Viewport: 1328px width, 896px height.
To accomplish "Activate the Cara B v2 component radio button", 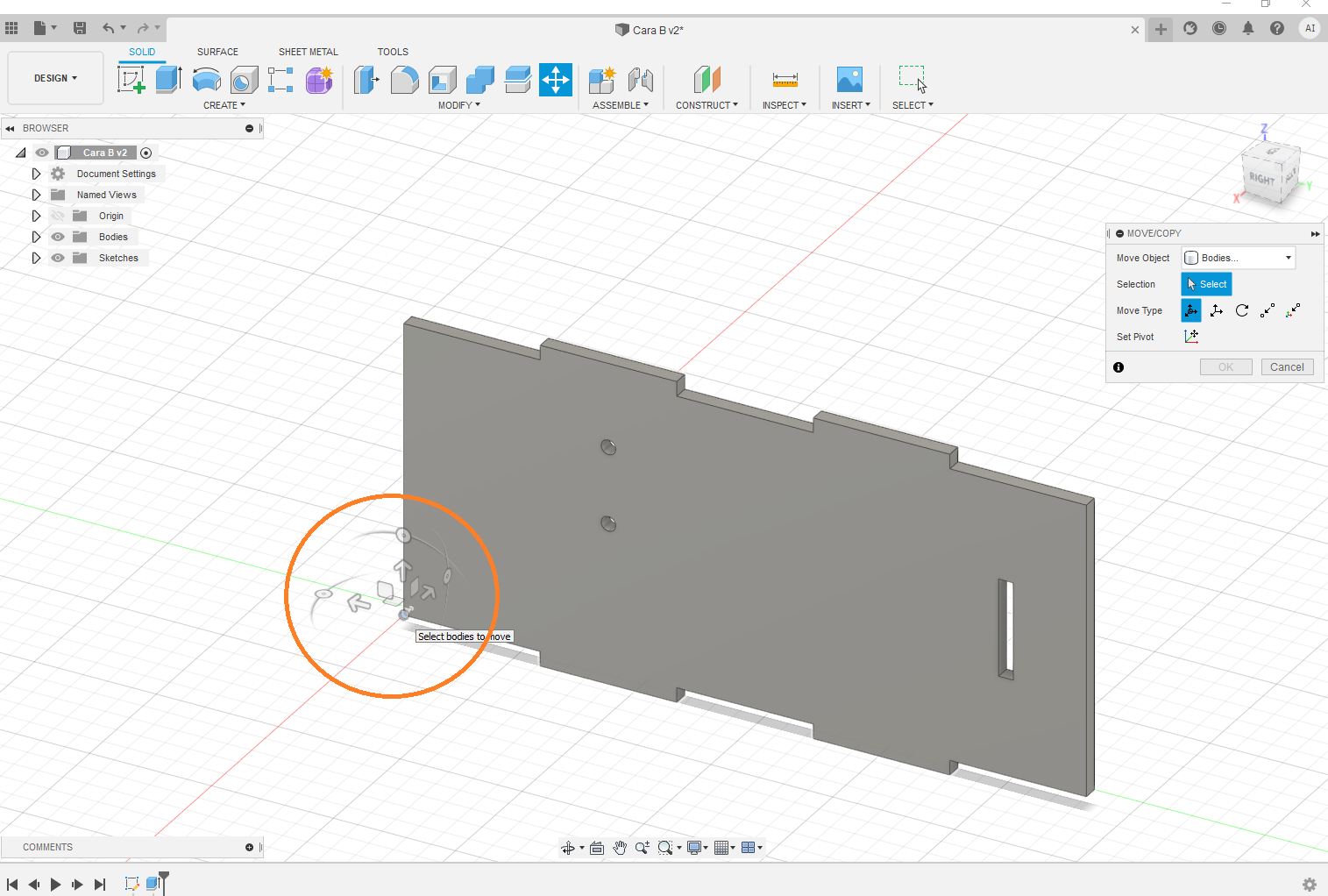I will pos(146,153).
